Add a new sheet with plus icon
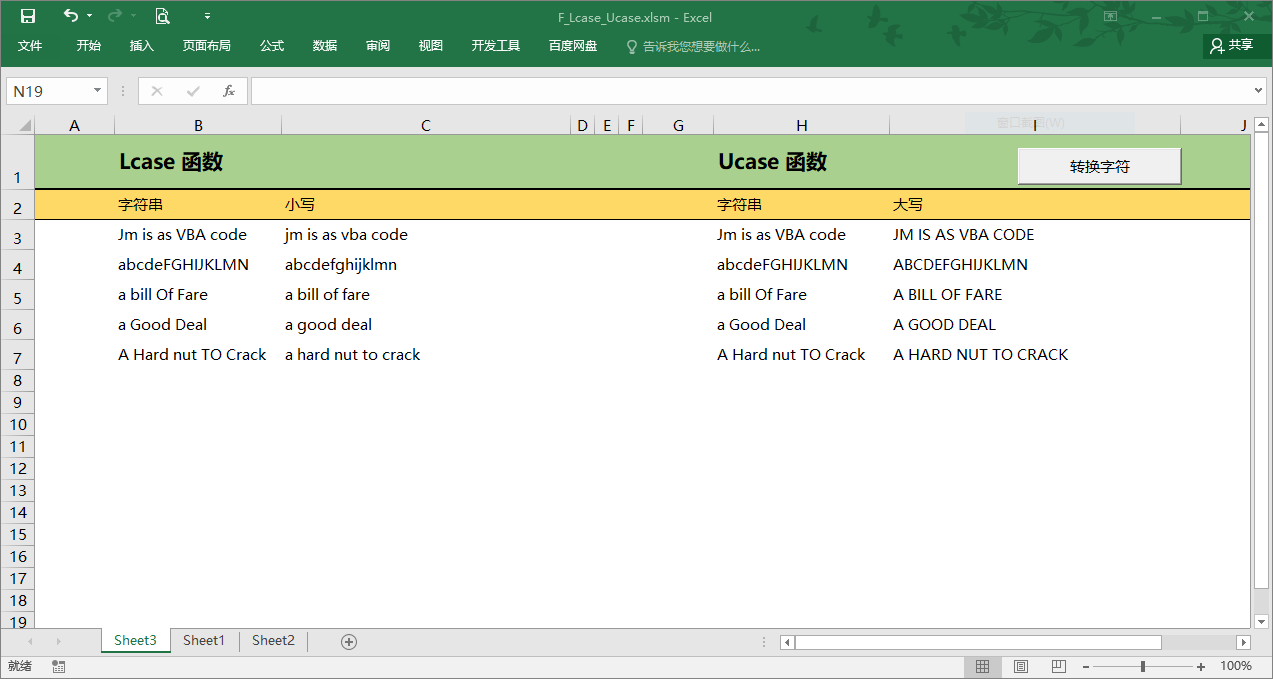 coord(349,642)
